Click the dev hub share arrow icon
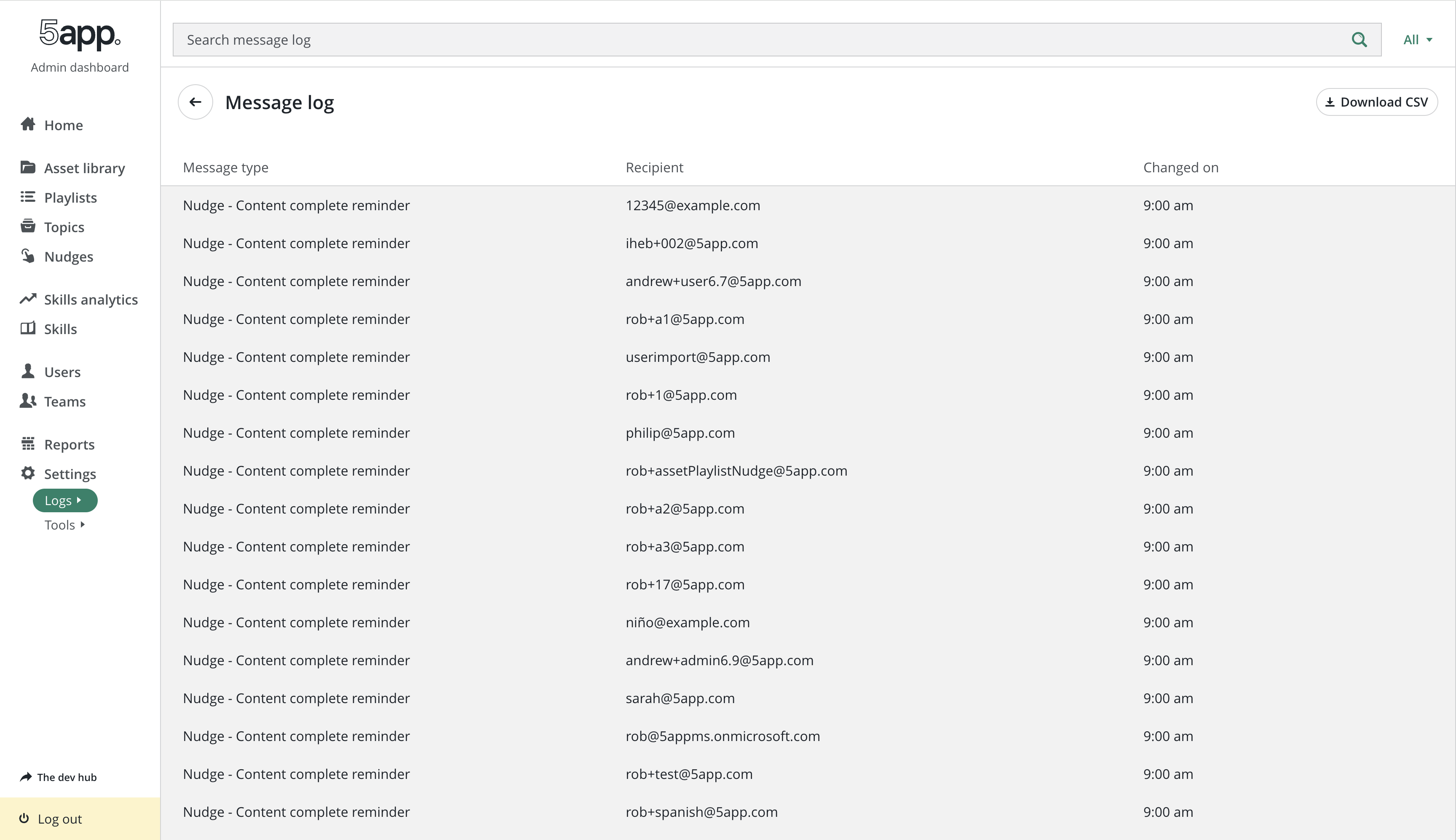This screenshot has height=840, width=1456. click(x=26, y=777)
